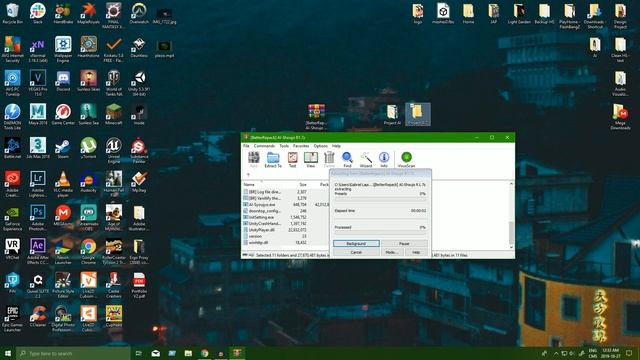640x360 pixels.
Task: Select the Adobe Photoshop desktop icon
Action: [x=38, y=218]
